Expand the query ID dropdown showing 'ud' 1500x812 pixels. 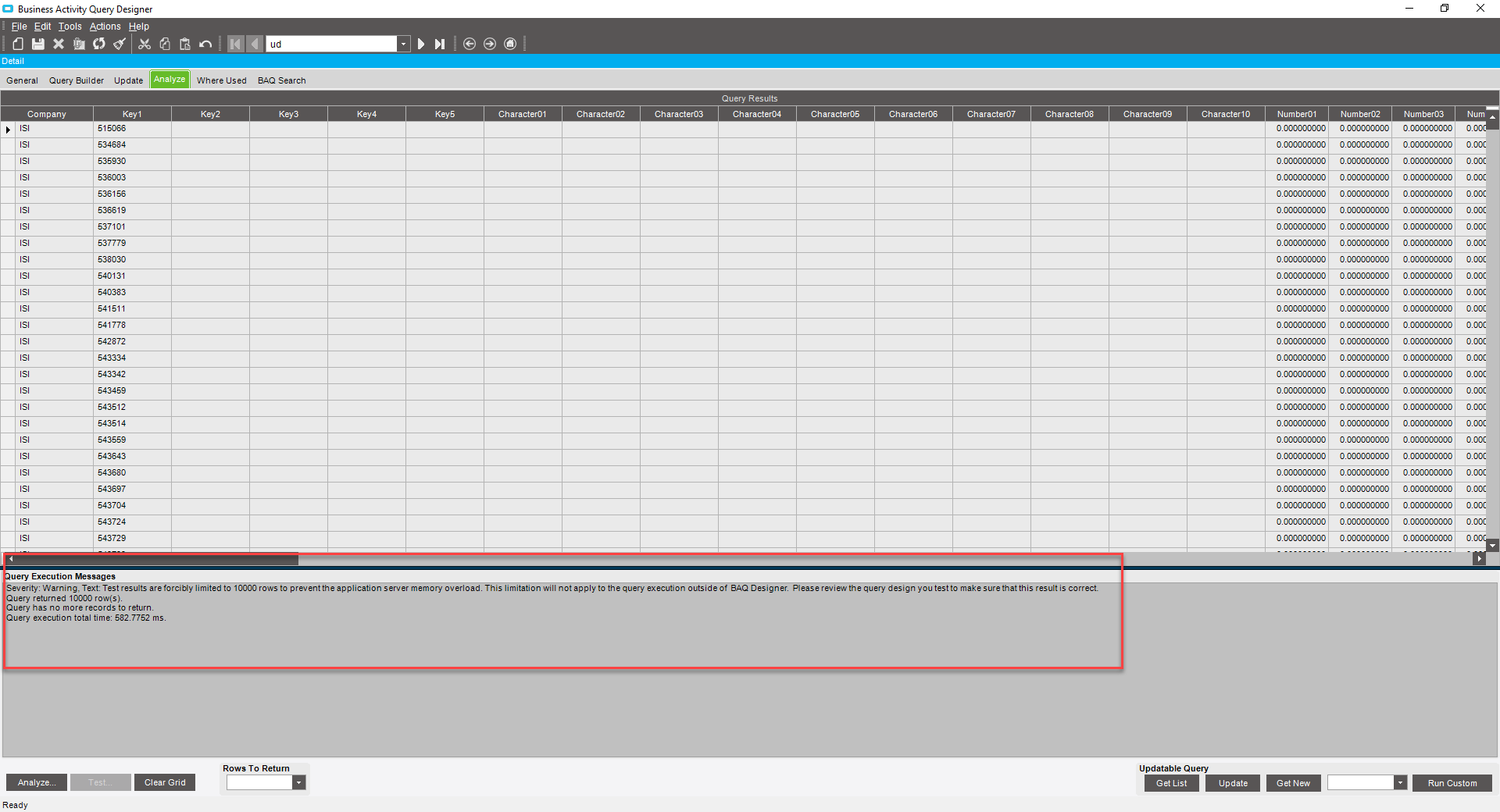[404, 45]
